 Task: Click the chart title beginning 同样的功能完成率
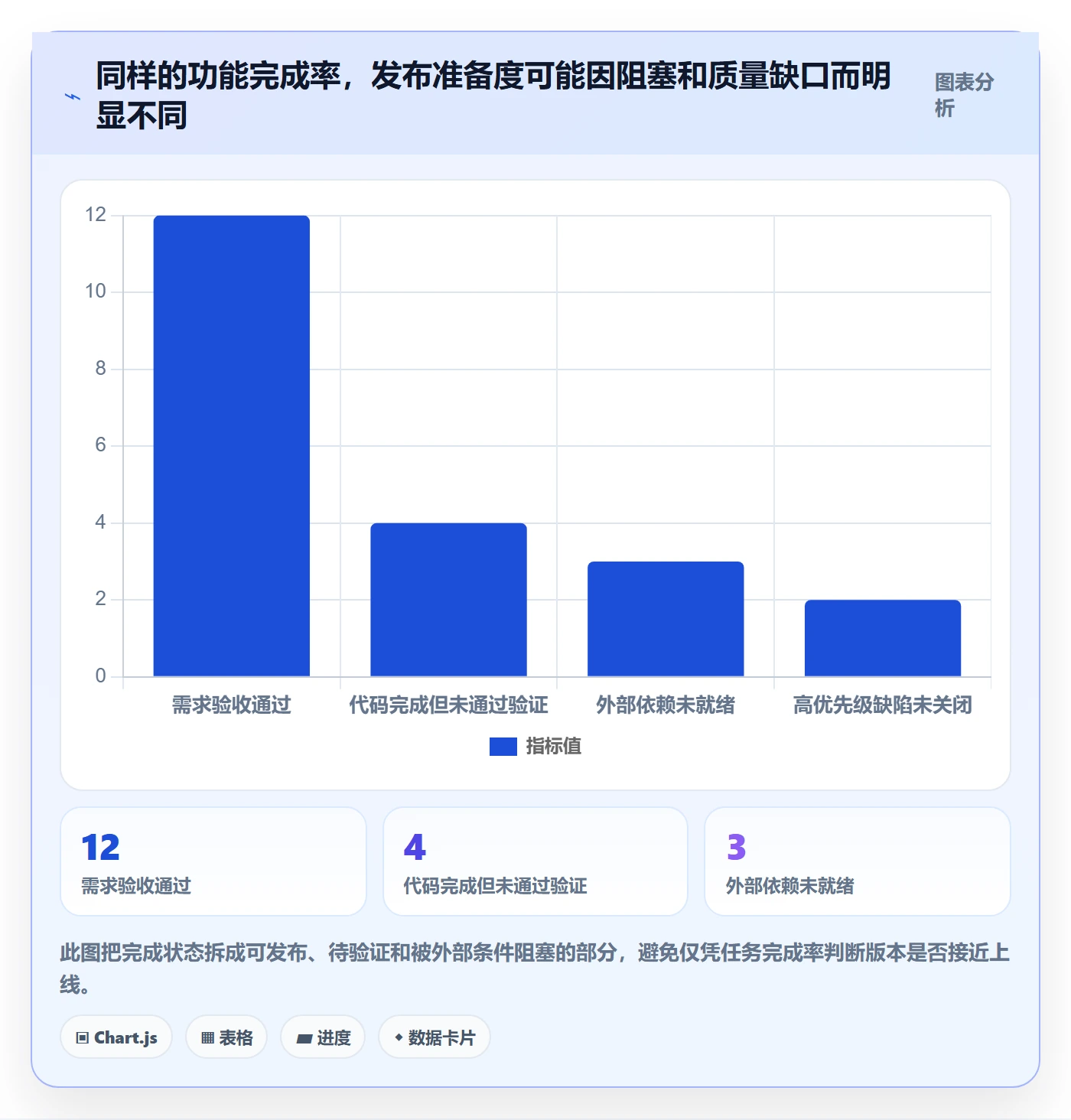(x=493, y=96)
